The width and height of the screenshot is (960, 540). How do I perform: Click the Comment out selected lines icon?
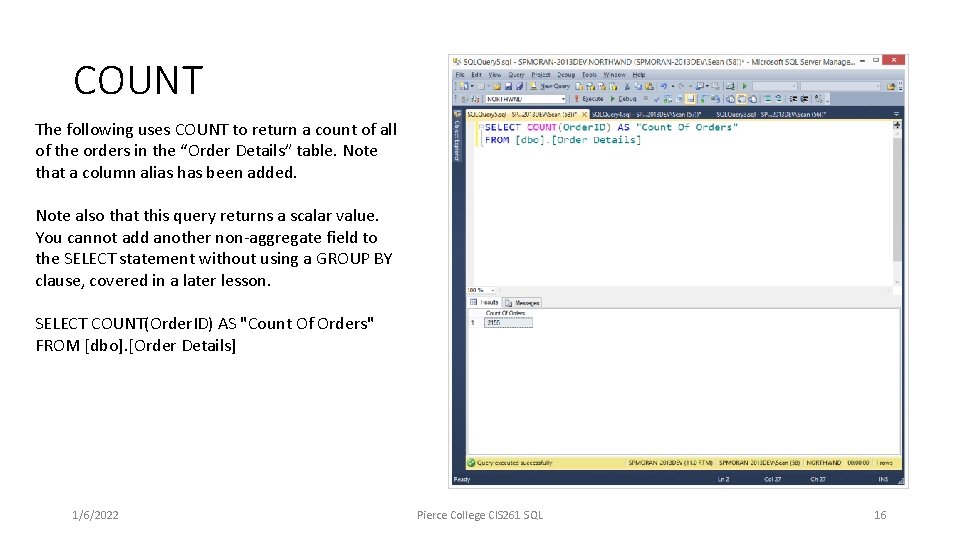pyautogui.click(x=768, y=99)
